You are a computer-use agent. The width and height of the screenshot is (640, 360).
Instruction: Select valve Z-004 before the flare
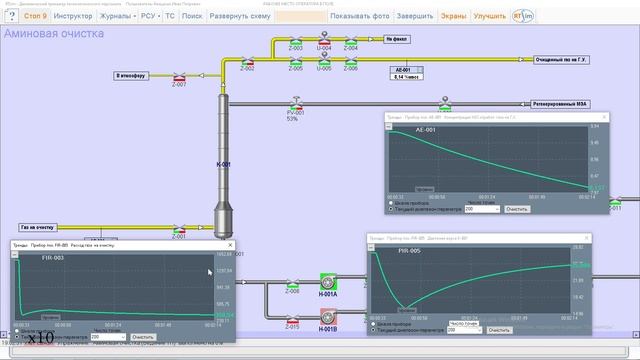point(351,41)
